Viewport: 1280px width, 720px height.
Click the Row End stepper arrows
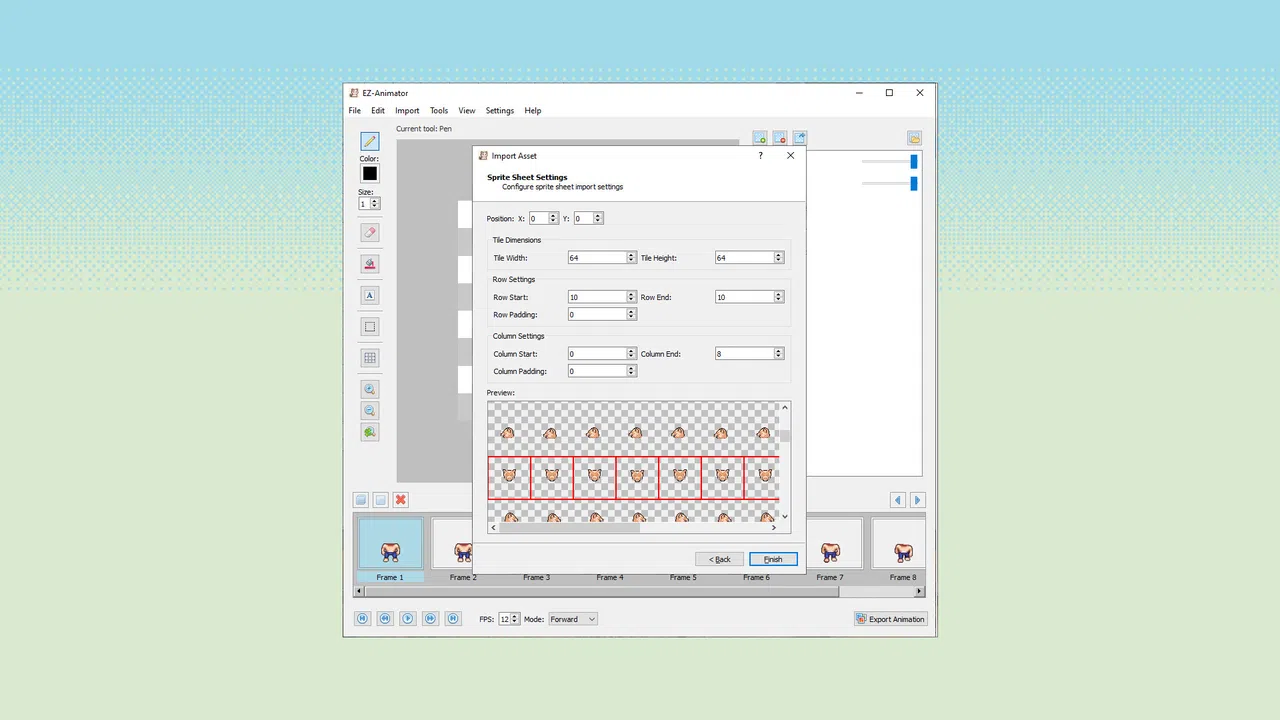click(x=779, y=297)
